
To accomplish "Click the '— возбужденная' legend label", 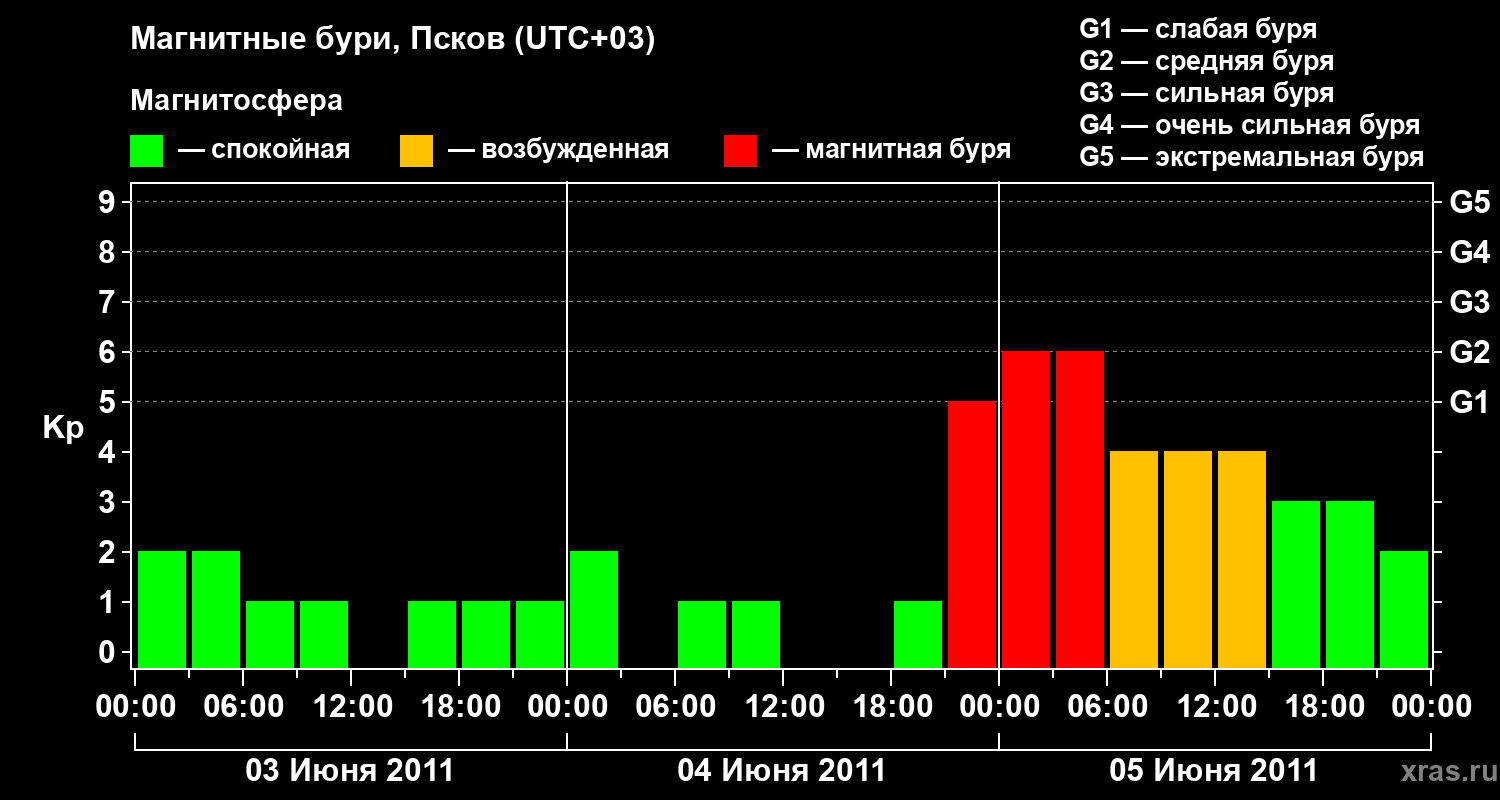I will pyautogui.click(x=558, y=151).
